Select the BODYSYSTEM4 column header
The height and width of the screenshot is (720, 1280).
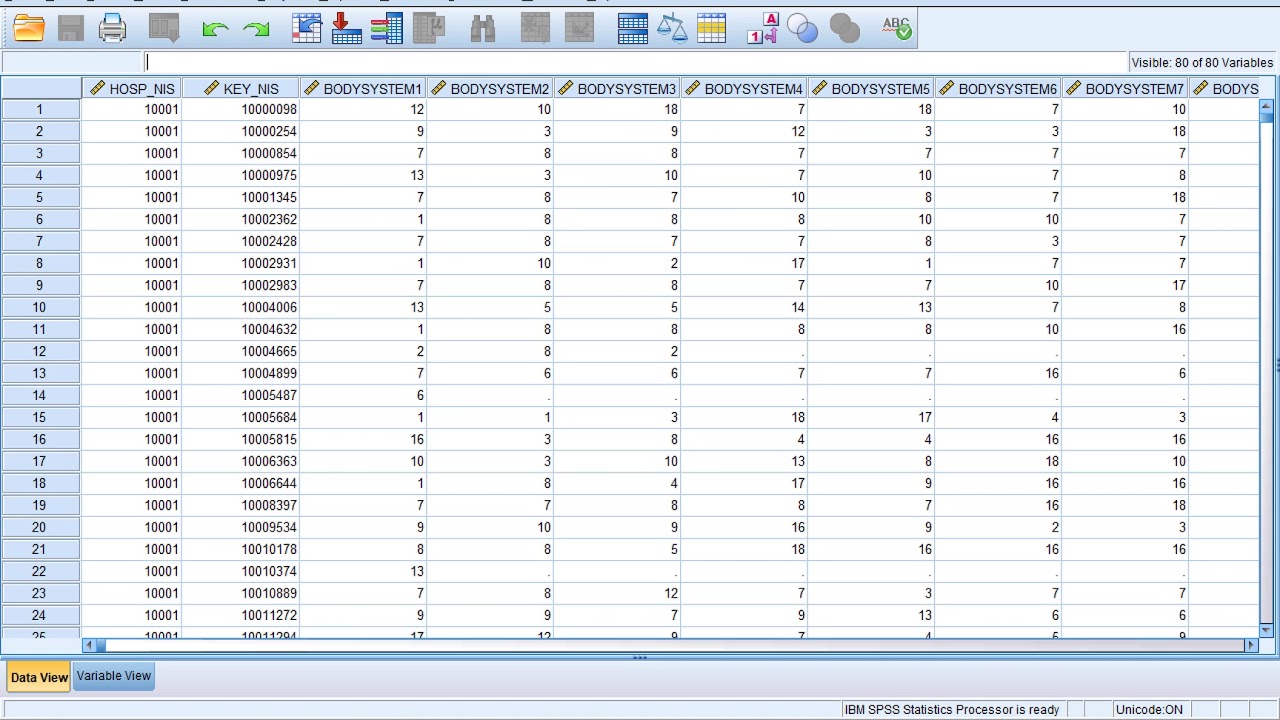[744, 89]
